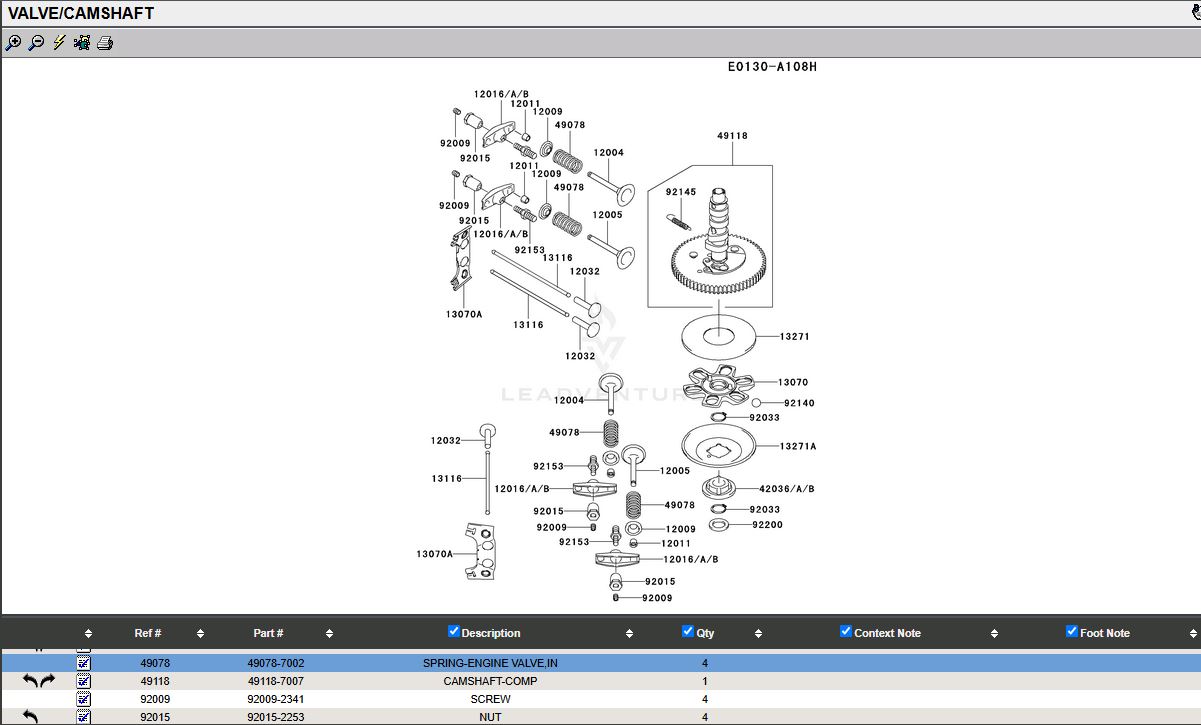Click the zoom out magnifier icon
Viewport: 1201px width, 725px height.
pyautogui.click(x=36, y=43)
